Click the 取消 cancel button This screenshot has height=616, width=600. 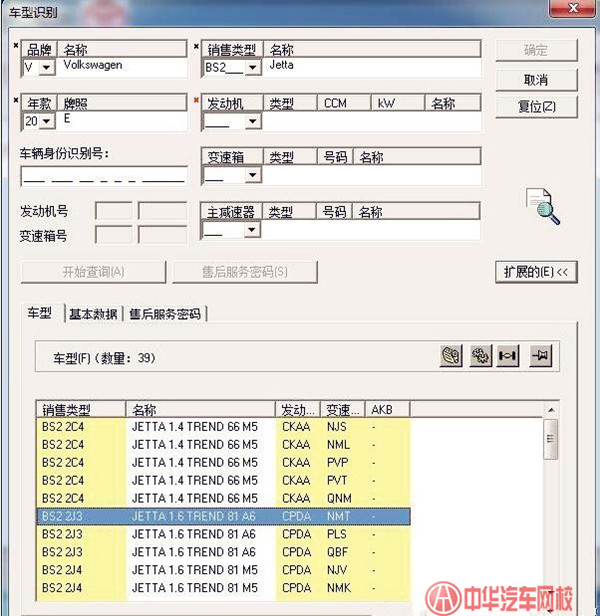tap(536, 80)
